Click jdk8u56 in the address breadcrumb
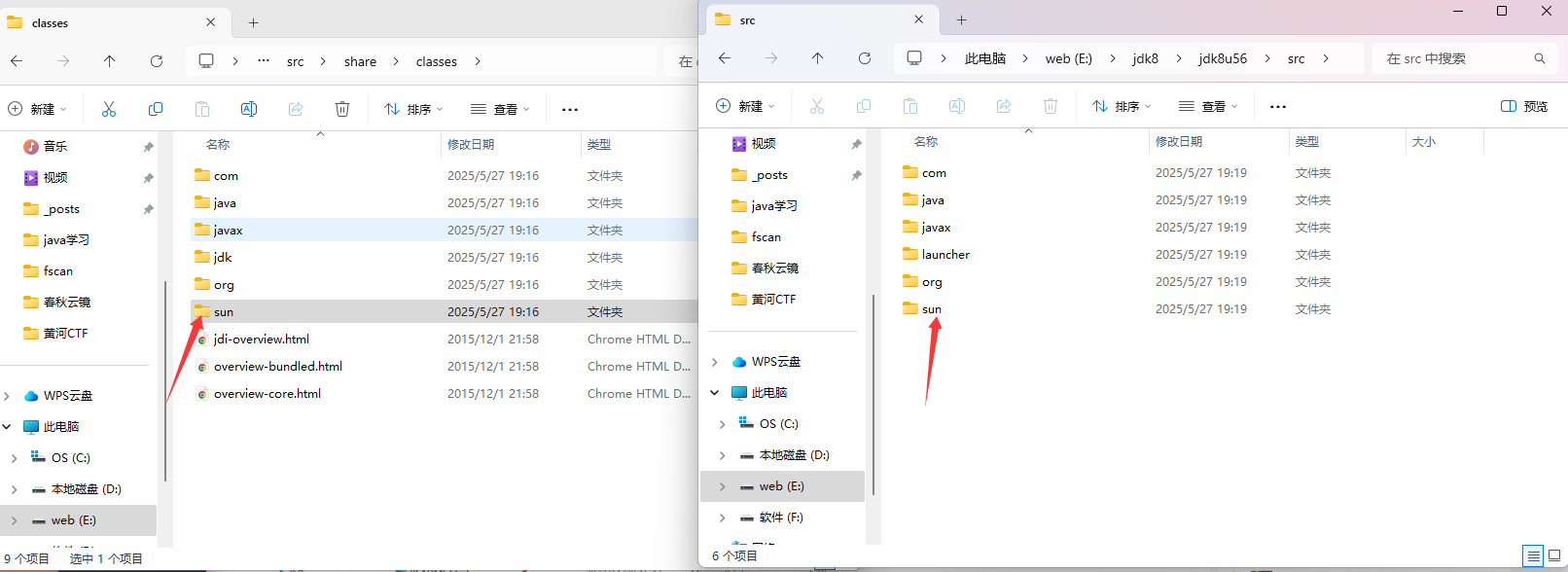Image resolution: width=1568 pixels, height=572 pixels. [x=1223, y=58]
